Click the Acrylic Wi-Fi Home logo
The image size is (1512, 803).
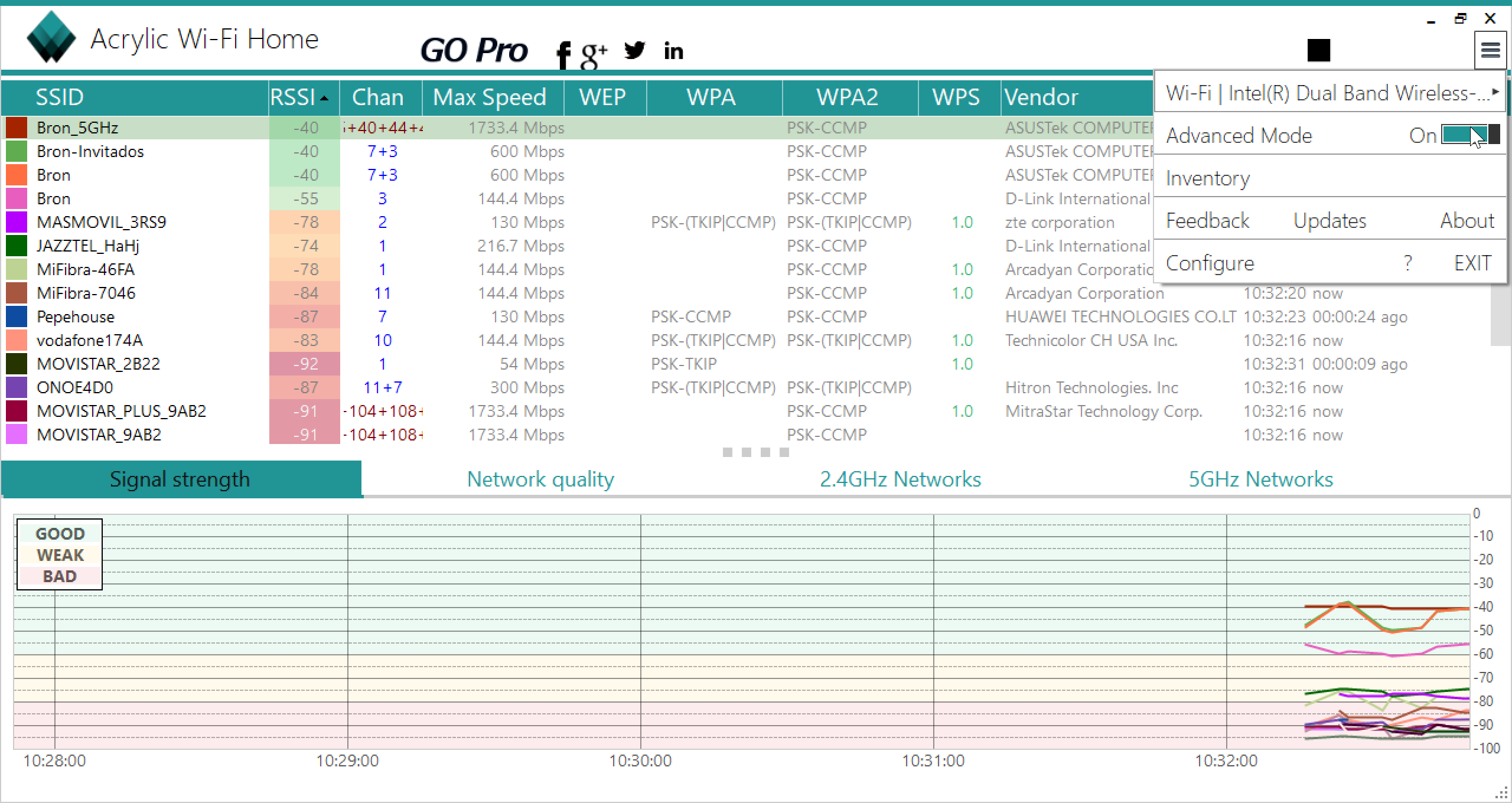pos(51,37)
